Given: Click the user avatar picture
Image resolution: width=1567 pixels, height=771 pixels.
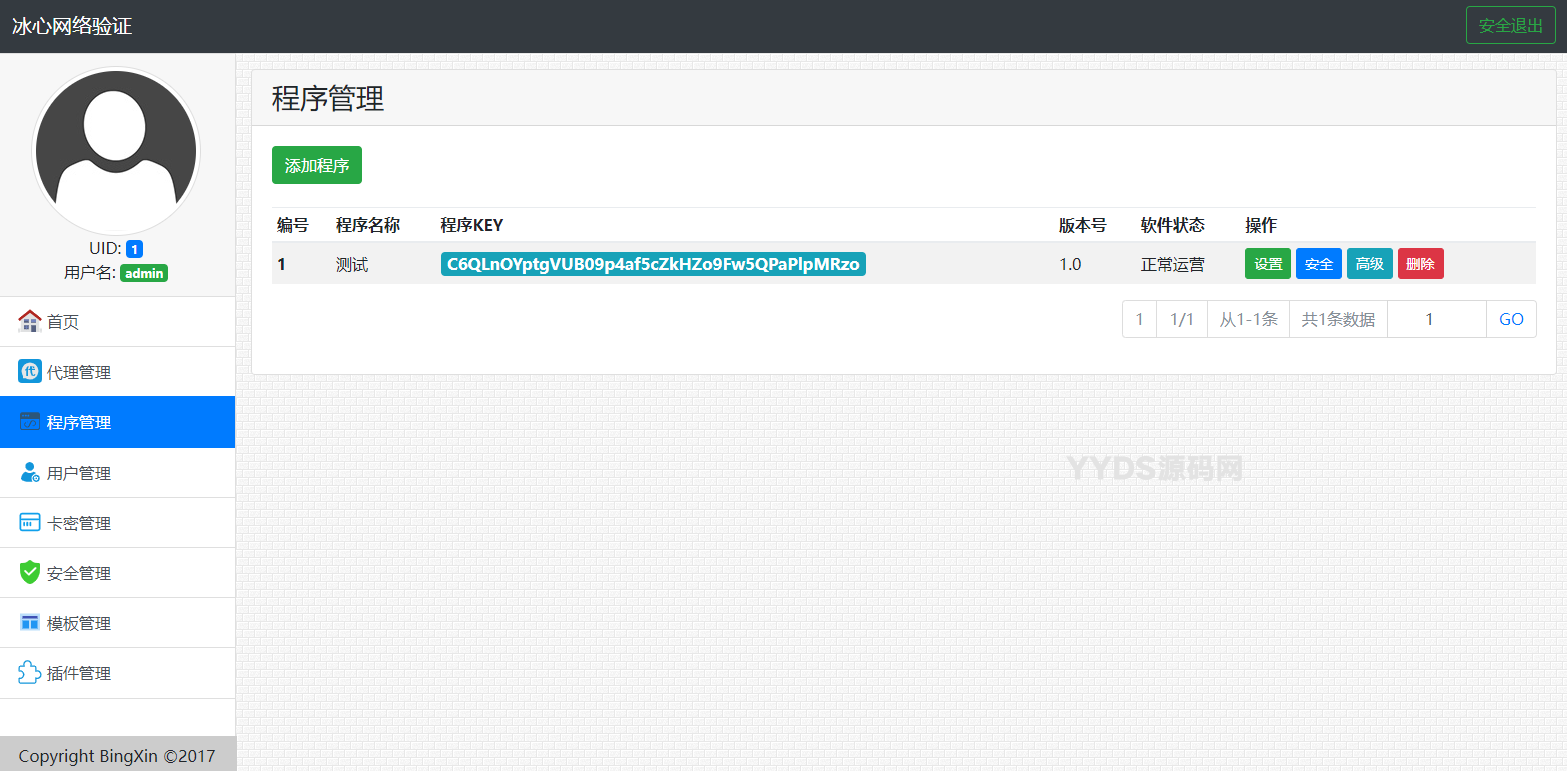Looking at the screenshot, I should coord(117,151).
